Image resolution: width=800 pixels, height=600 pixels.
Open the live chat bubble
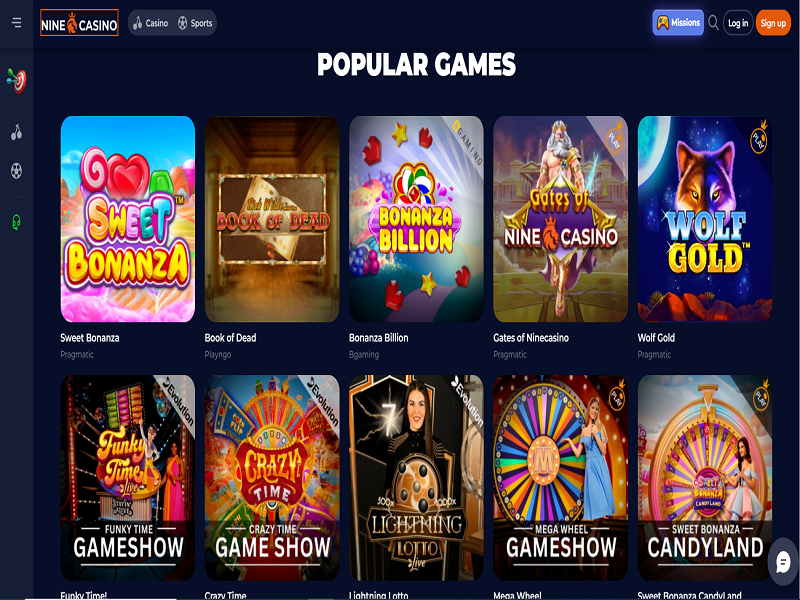783,562
